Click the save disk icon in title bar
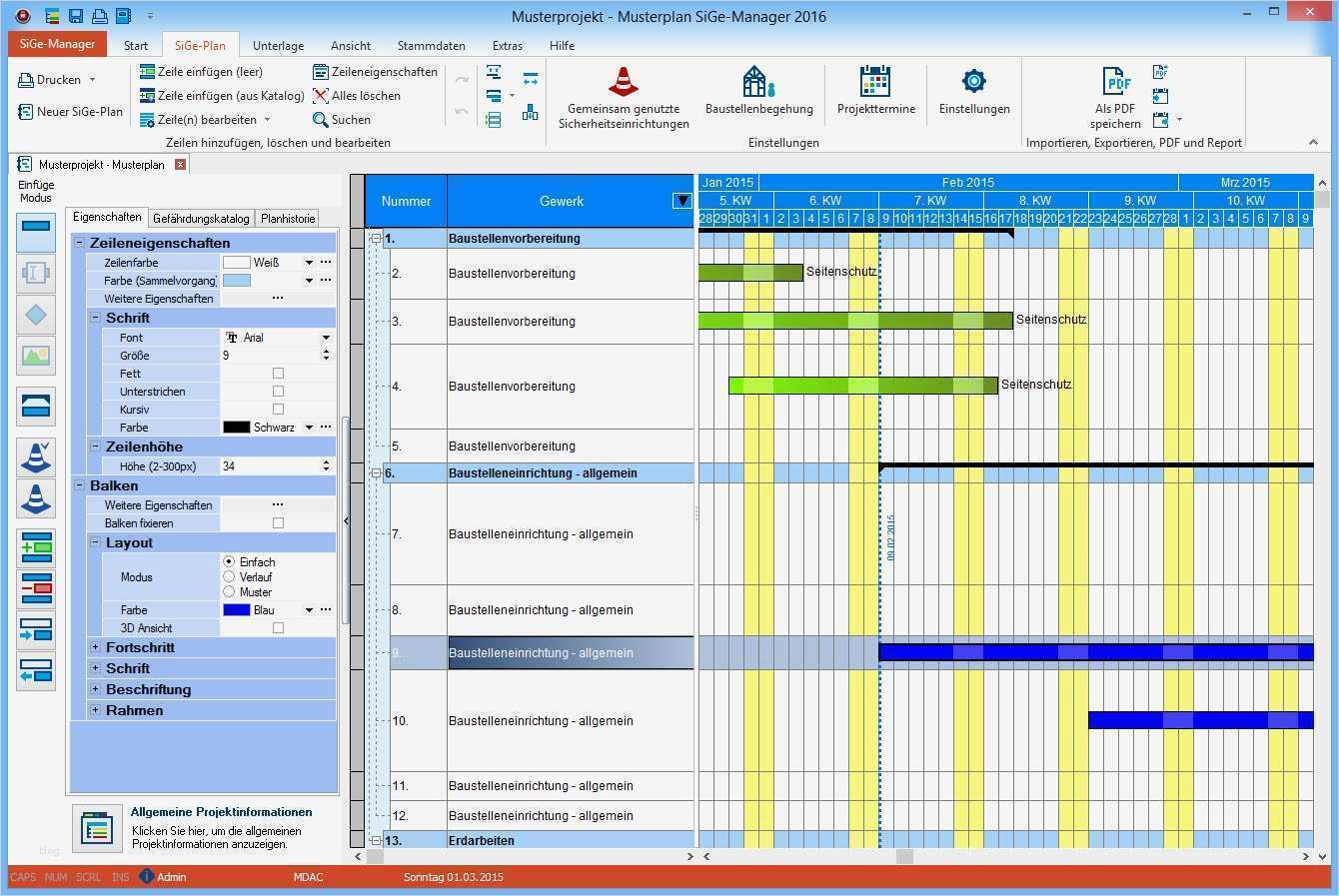This screenshot has width=1339, height=896. point(76,16)
